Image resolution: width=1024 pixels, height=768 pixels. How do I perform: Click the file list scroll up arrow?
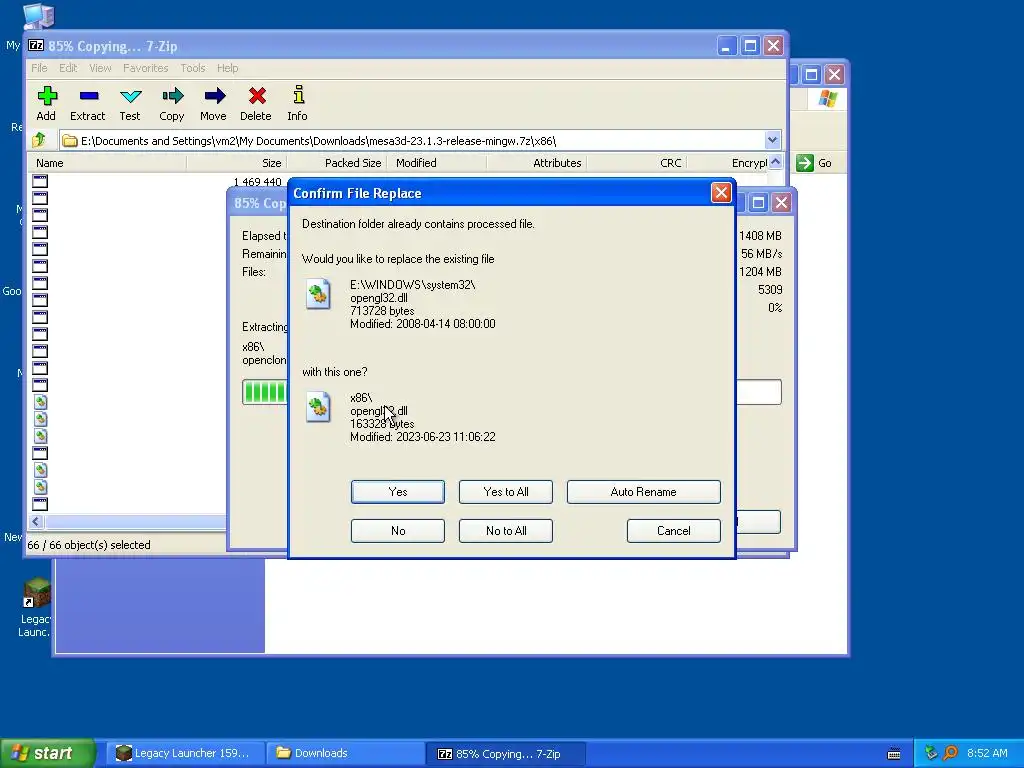tap(775, 162)
